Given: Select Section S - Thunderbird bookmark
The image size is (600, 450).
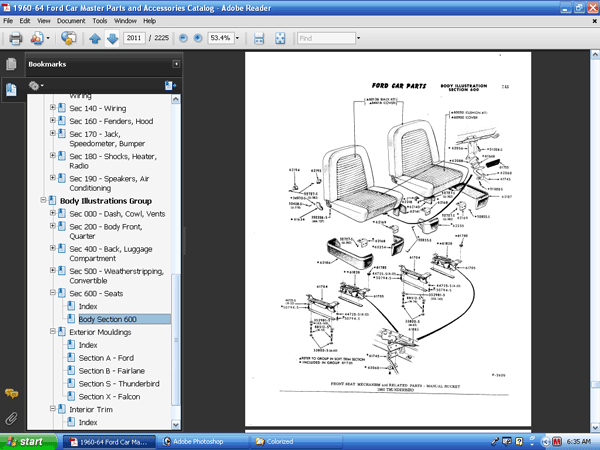Looking at the screenshot, I should point(119,383).
